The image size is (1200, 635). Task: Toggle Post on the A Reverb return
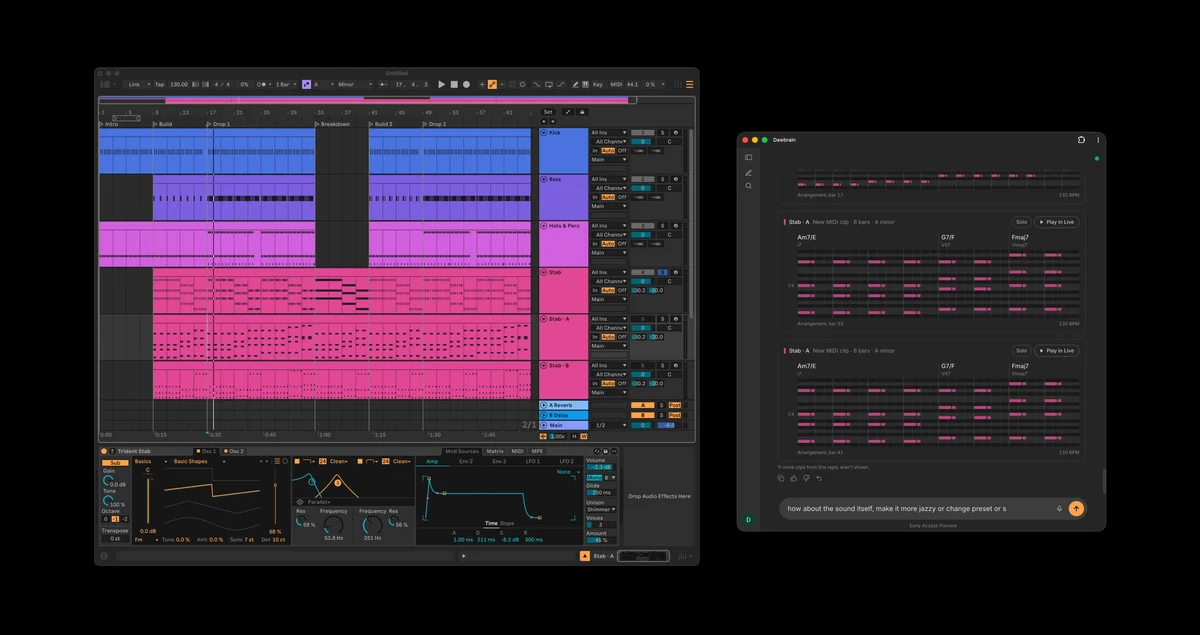(675, 405)
